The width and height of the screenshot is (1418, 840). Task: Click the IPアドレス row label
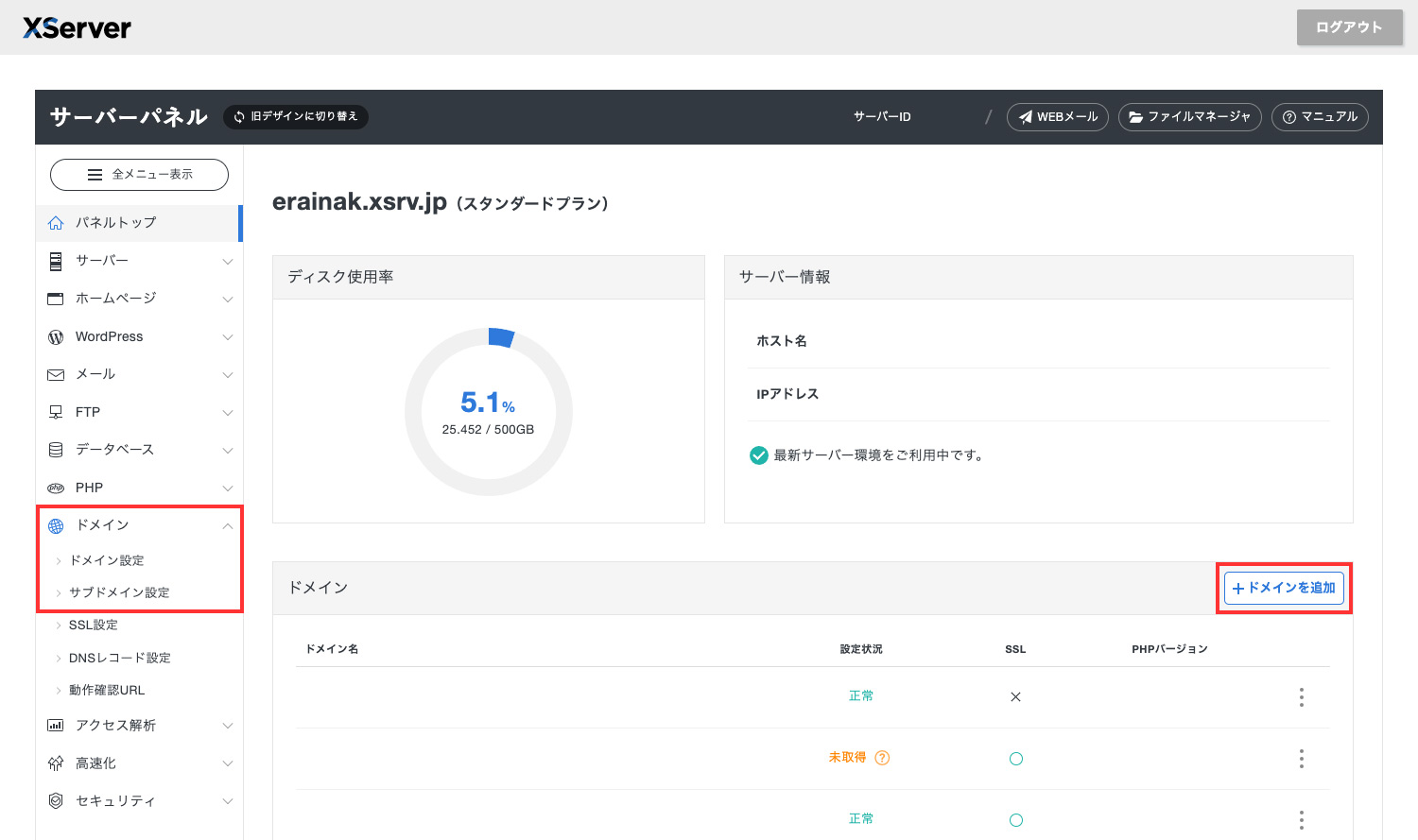coord(787,394)
